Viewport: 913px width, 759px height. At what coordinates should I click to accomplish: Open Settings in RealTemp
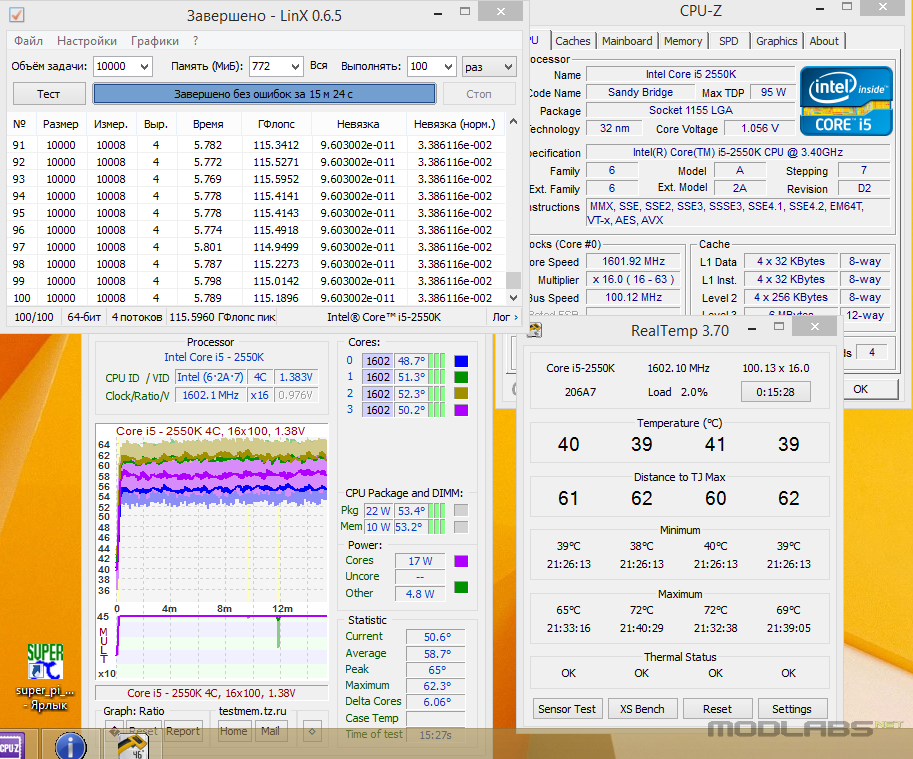tap(792, 709)
